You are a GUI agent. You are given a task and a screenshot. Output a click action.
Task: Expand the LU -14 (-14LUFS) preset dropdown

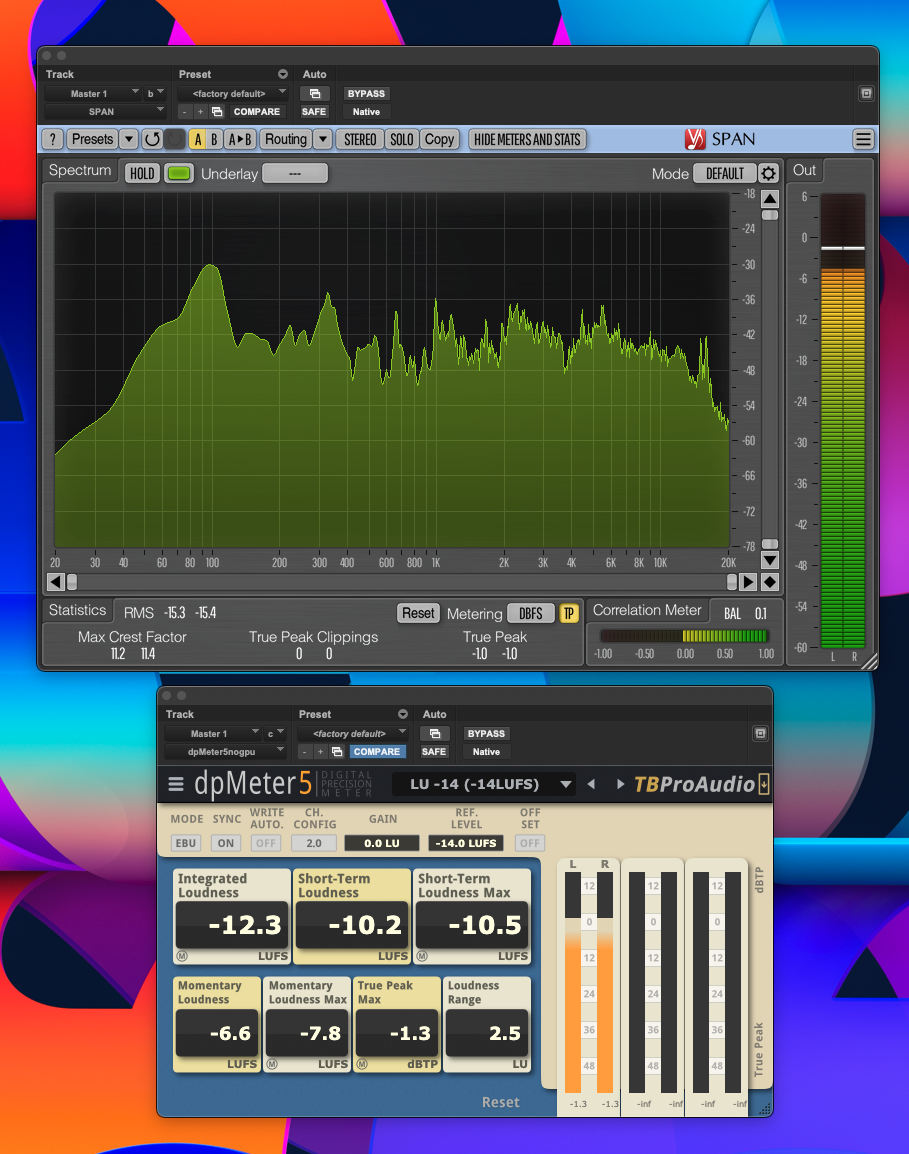click(566, 784)
